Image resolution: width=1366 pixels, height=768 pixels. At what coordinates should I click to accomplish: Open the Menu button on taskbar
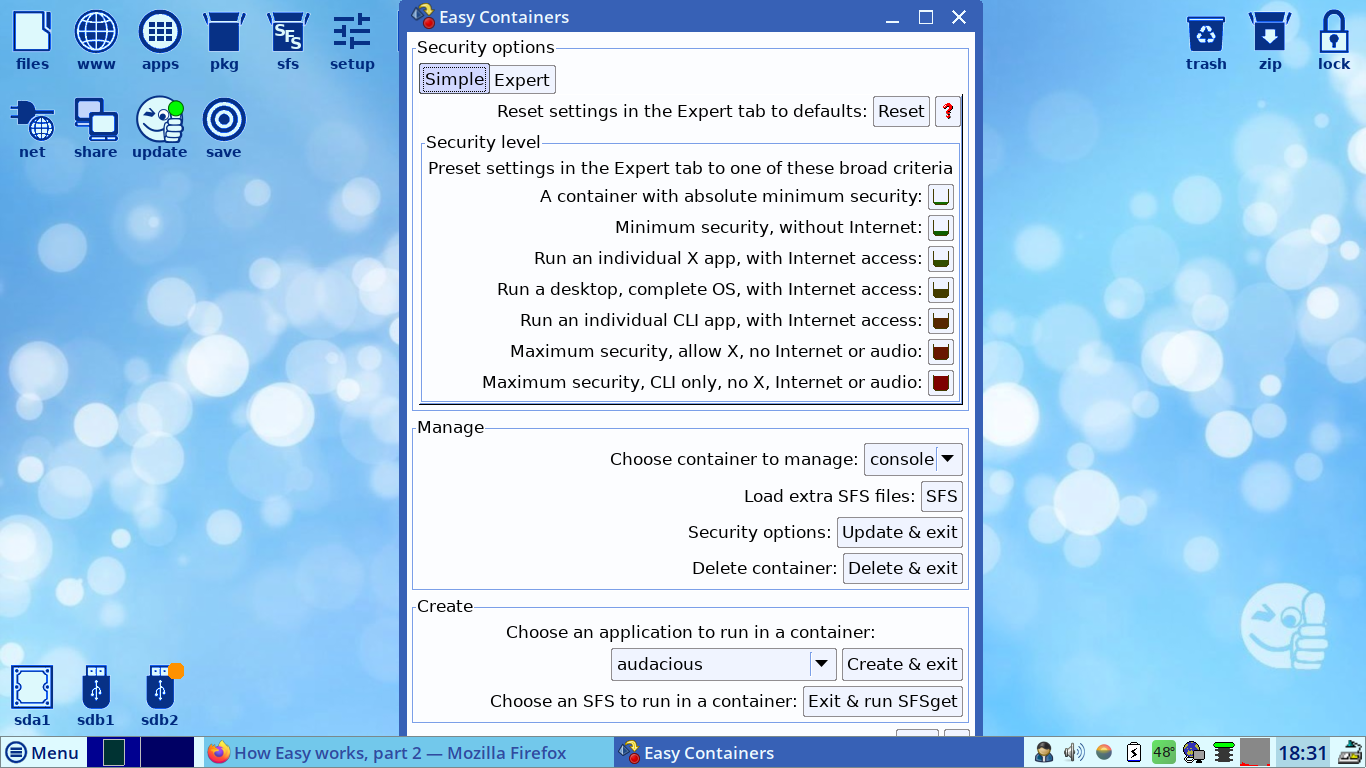click(42, 752)
